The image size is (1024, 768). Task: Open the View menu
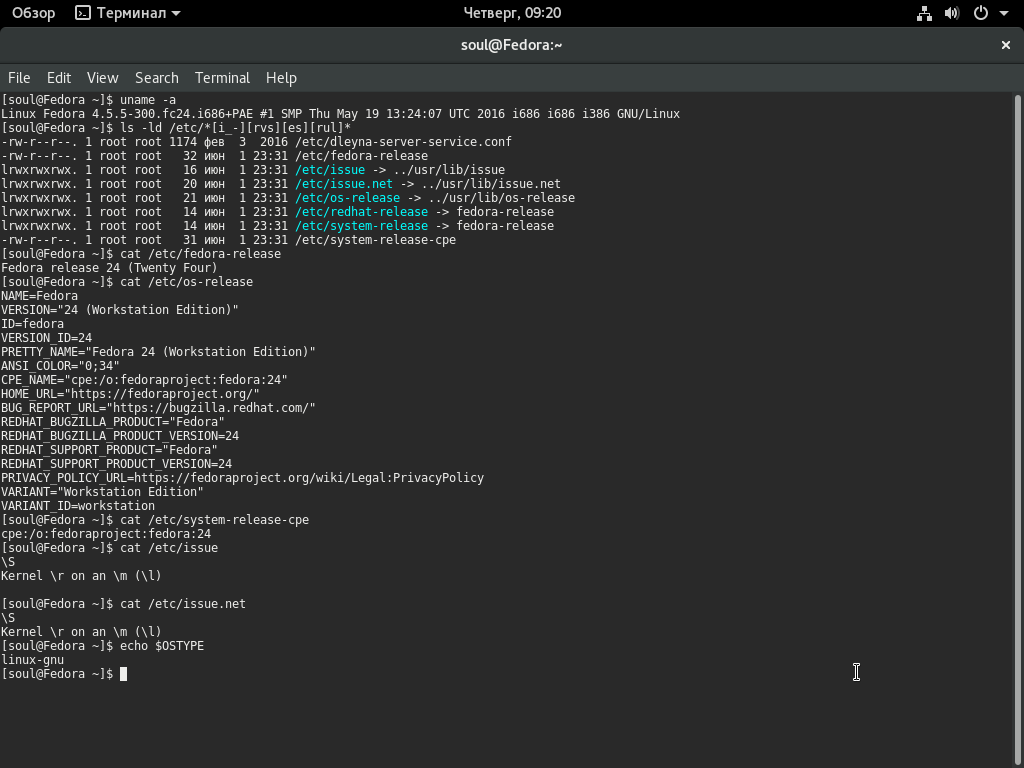pos(103,78)
